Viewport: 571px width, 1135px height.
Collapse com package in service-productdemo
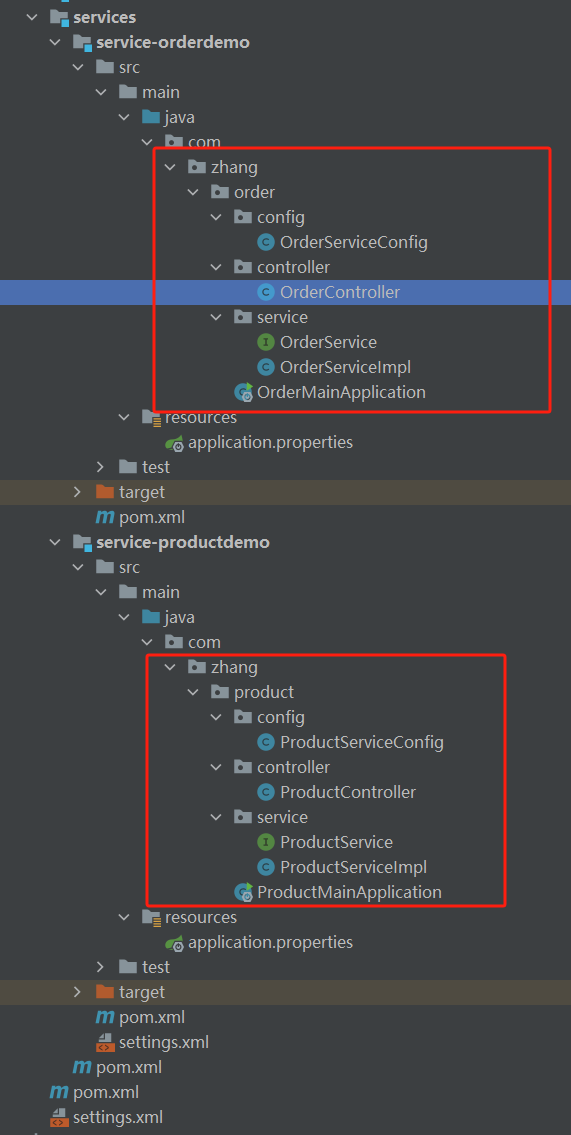click(148, 642)
